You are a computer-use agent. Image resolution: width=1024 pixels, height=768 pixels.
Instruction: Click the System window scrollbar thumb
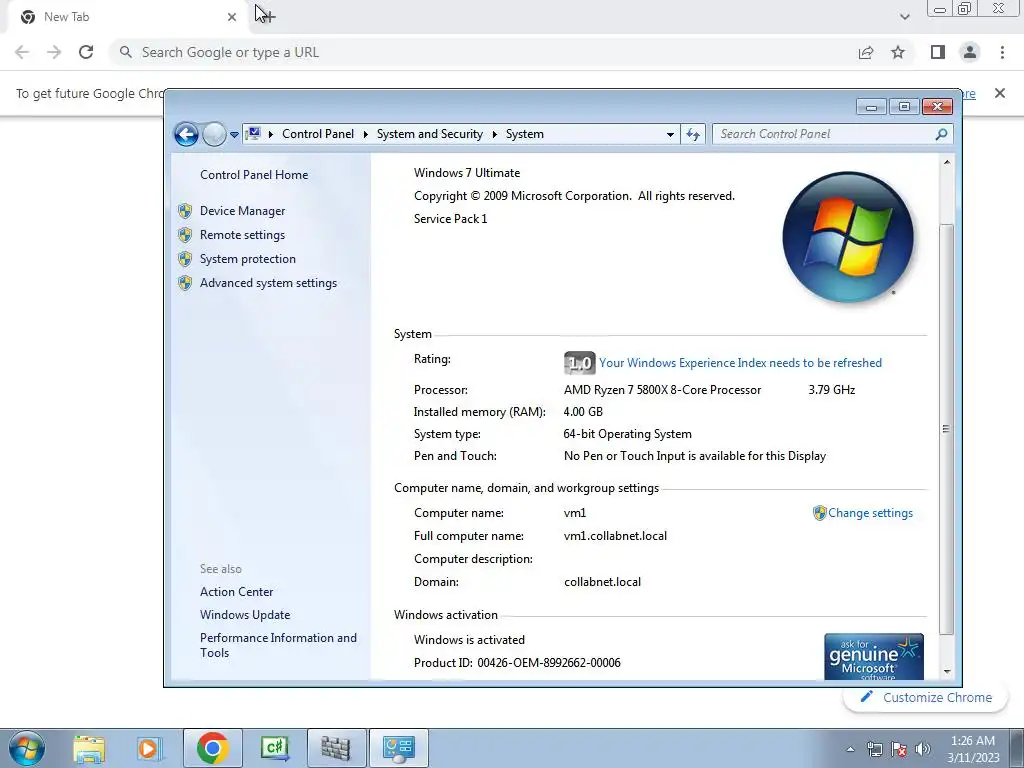[947, 428]
